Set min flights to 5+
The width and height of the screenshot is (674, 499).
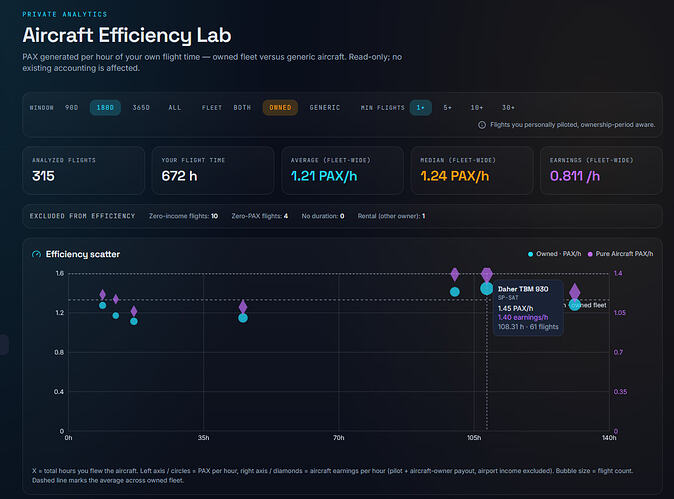[447, 107]
